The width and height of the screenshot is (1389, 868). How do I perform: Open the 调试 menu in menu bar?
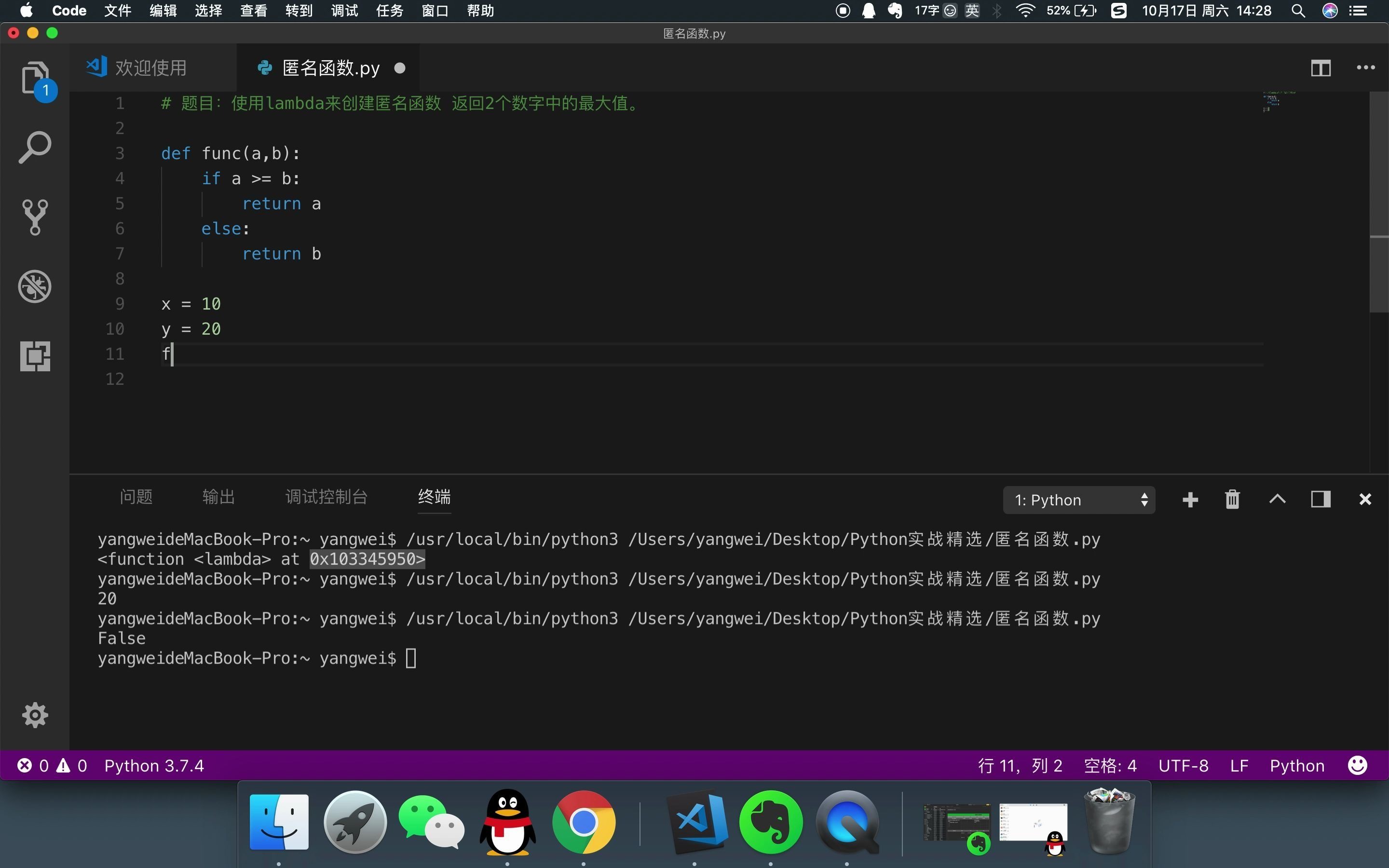pyautogui.click(x=344, y=11)
